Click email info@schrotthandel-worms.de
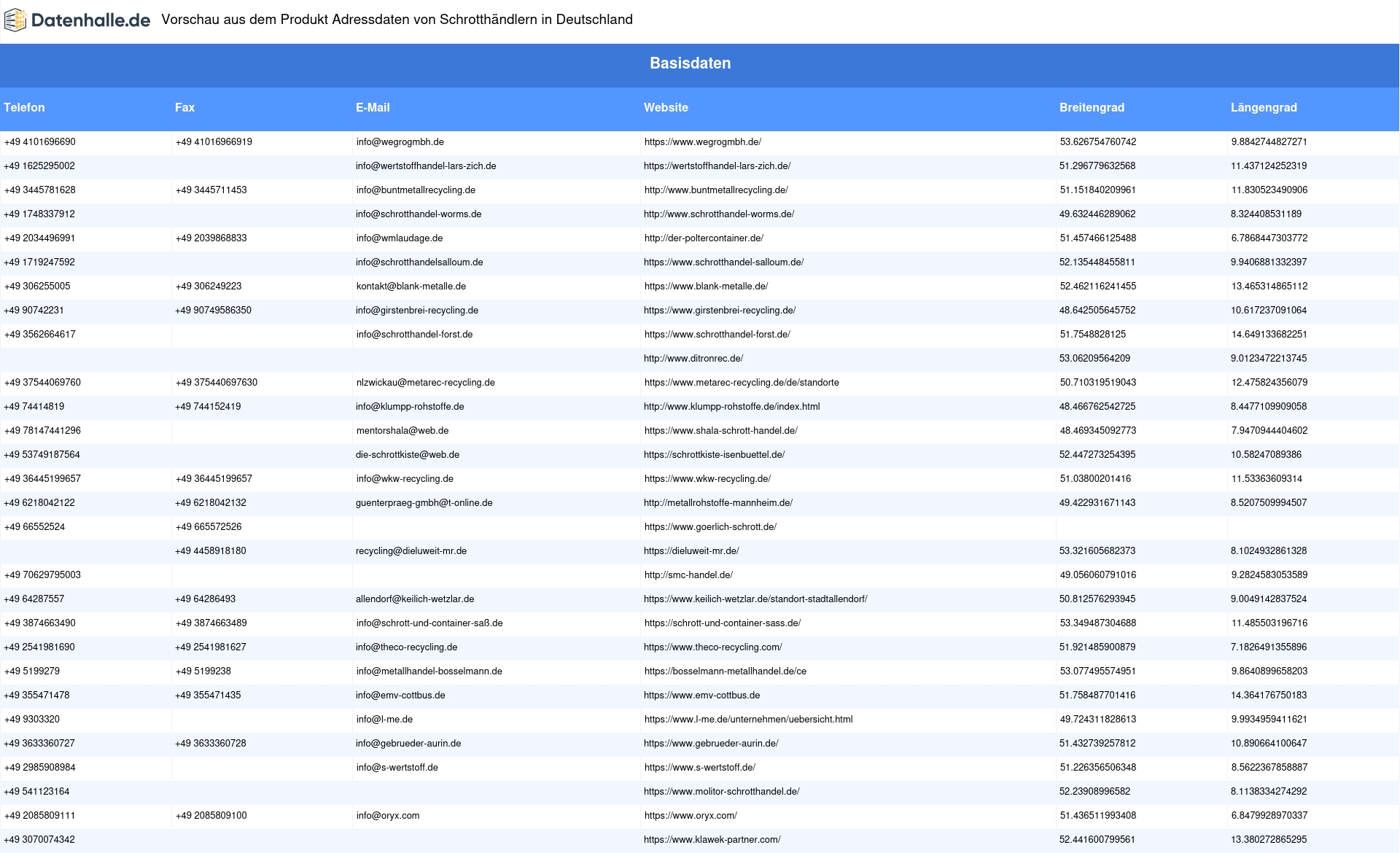 [419, 214]
